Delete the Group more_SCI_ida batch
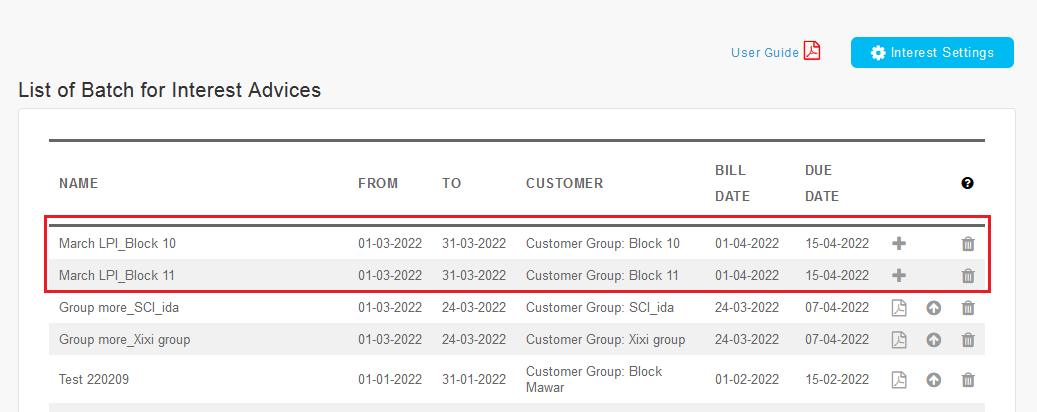 (967, 308)
